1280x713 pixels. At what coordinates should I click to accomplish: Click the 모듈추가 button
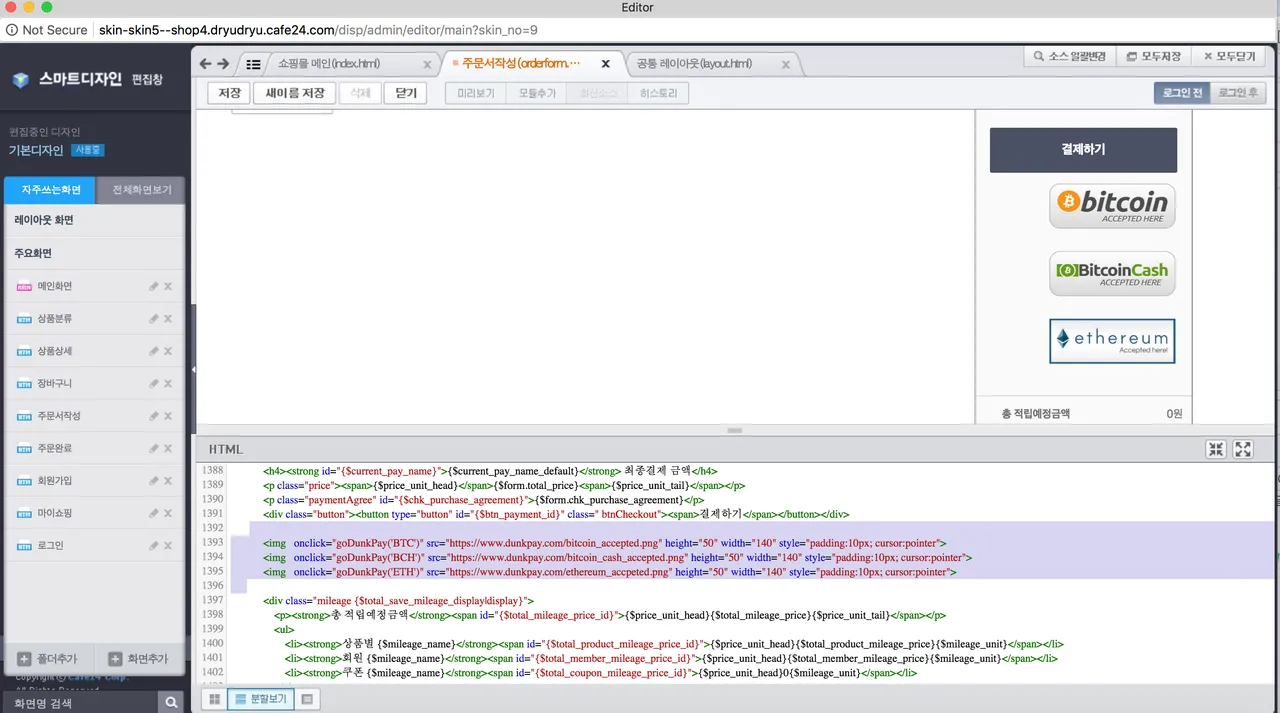point(536,93)
